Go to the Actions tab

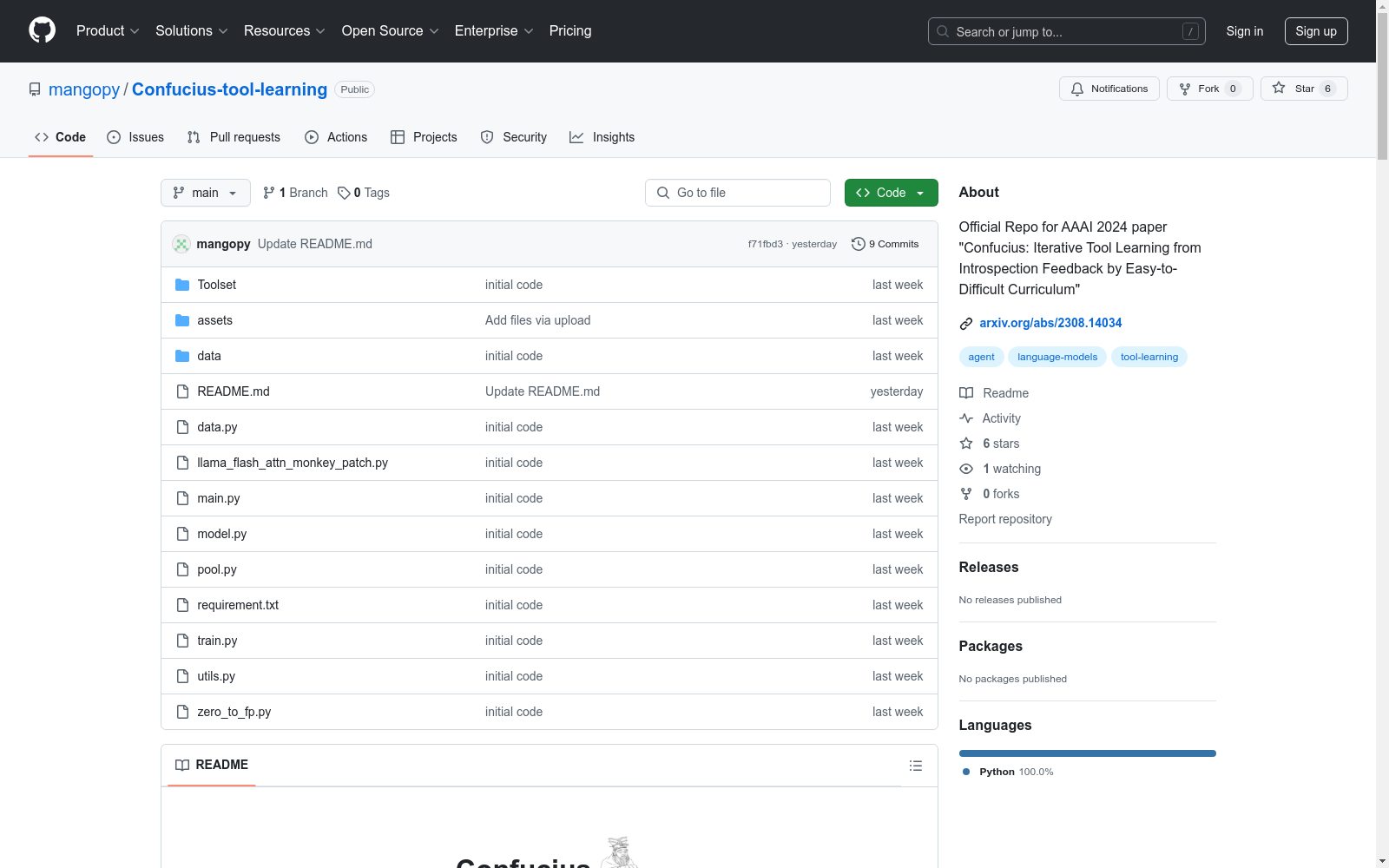pyautogui.click(x=336, y=137)
